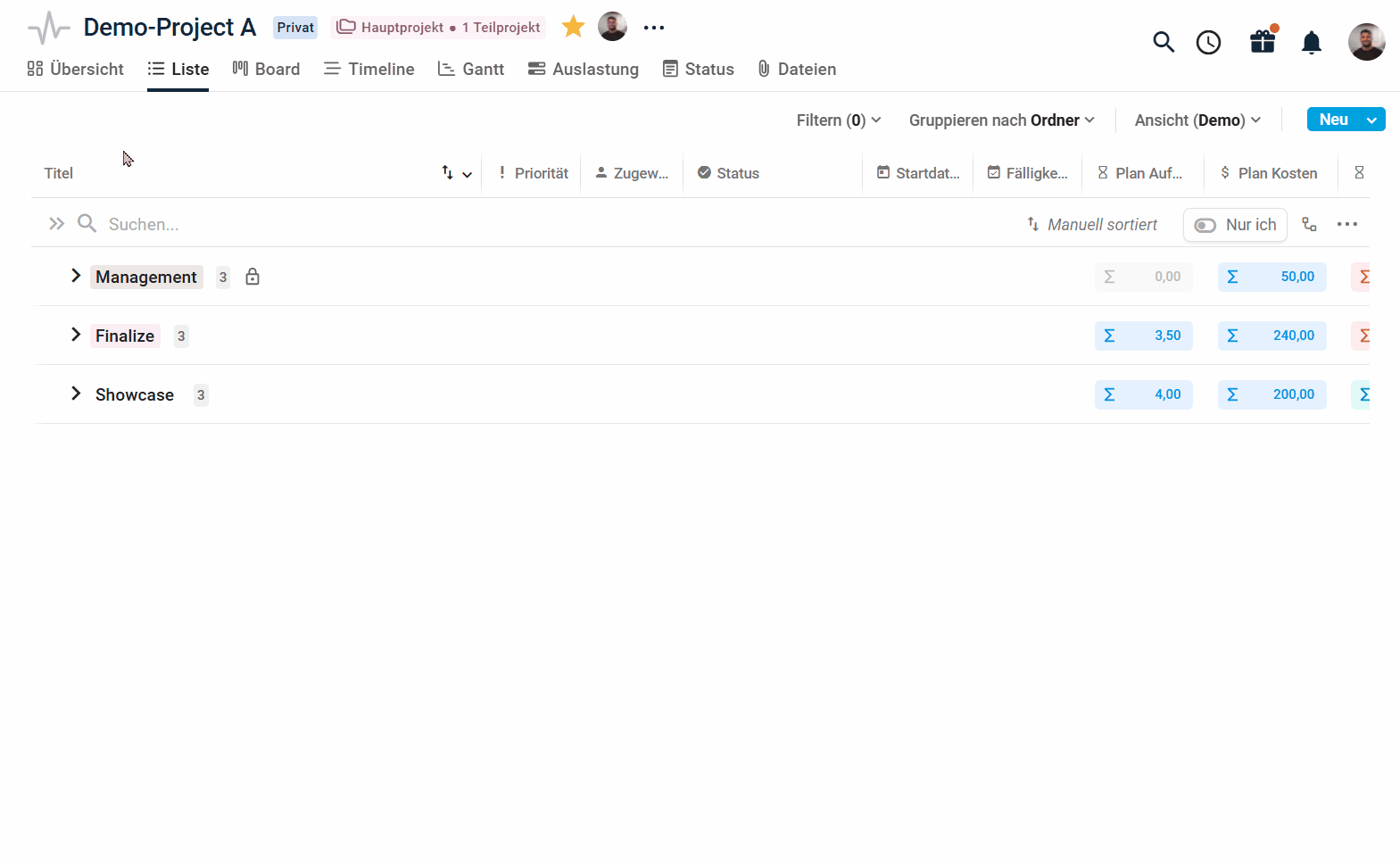This screenshot has height=862, width=1400.
Task: Click the gift box icon
Action: point(1263,41)
